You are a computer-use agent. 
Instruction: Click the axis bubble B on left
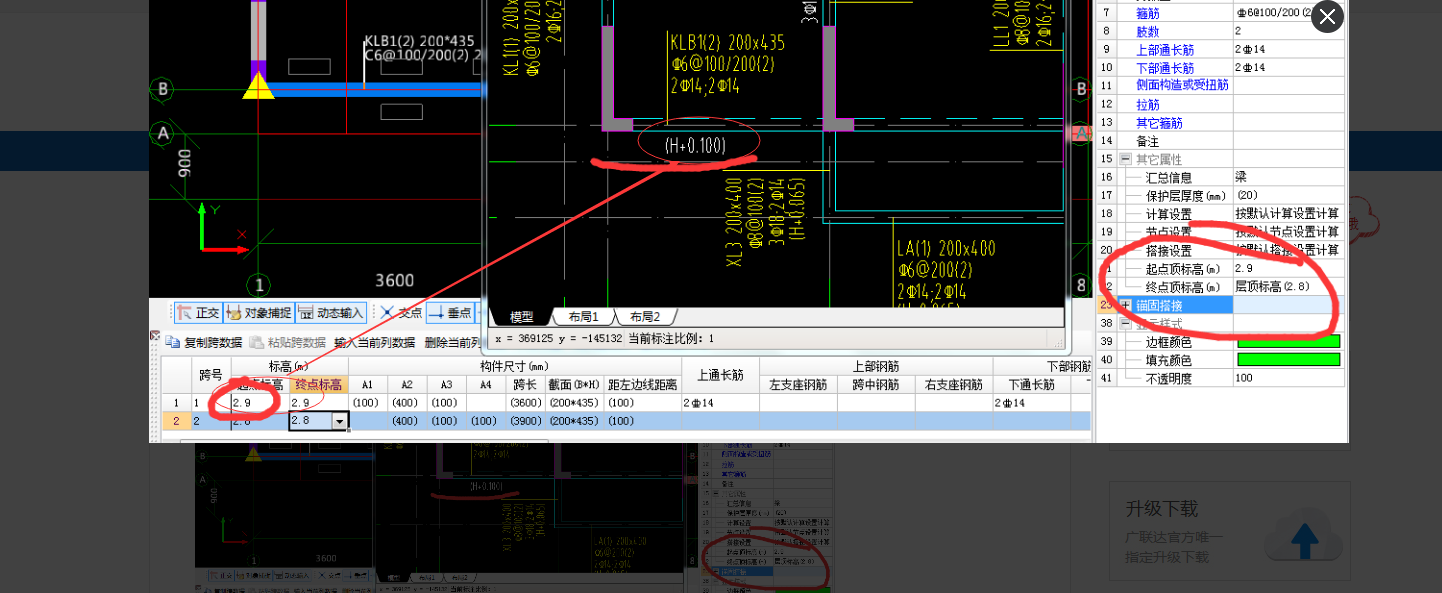[164, 89]
